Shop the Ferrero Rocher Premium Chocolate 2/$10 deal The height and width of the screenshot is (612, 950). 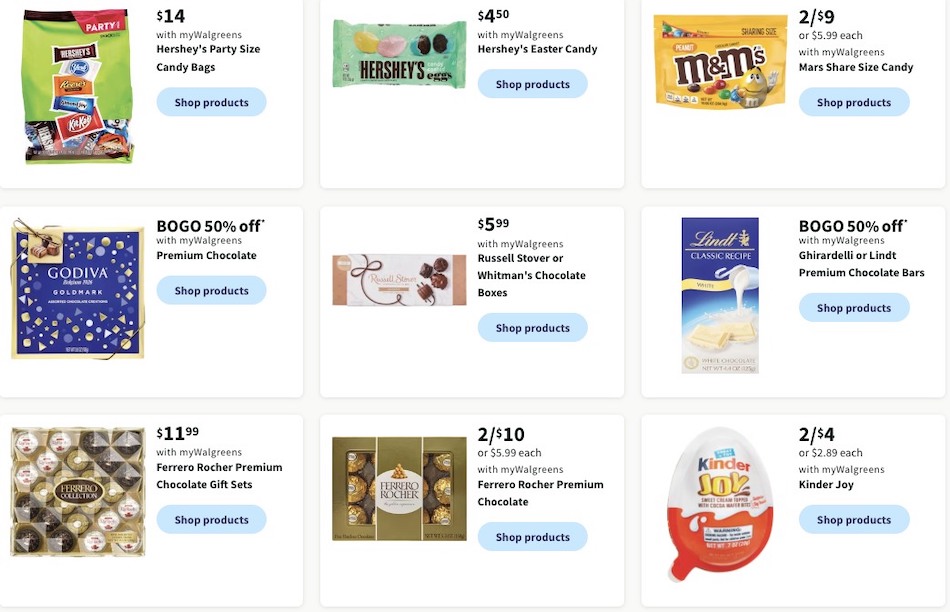(x=533, y=537)
